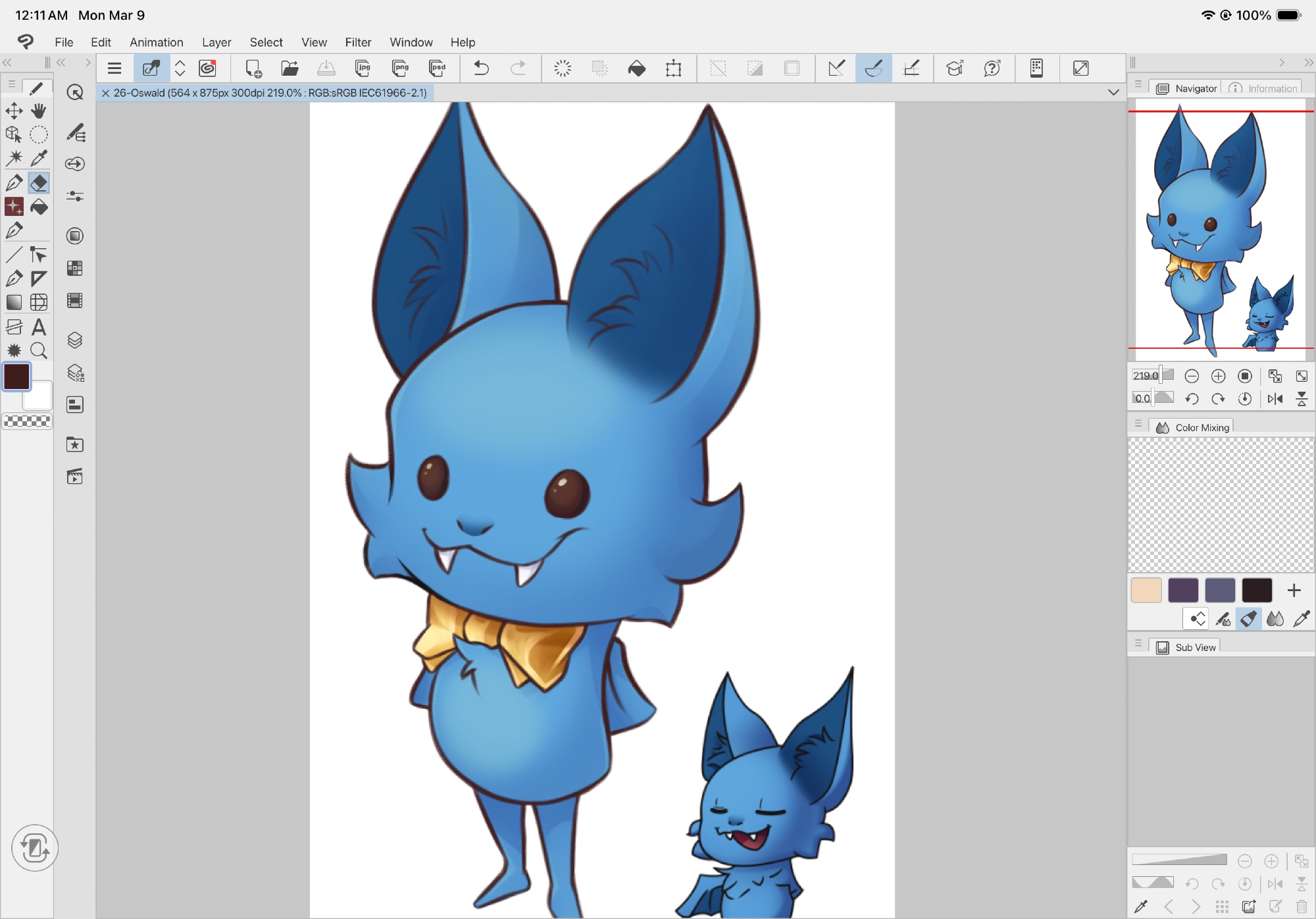This screenshot has height=919, width=1316.
Task: Pick the peach color swatch
Action: (1146, 591)
